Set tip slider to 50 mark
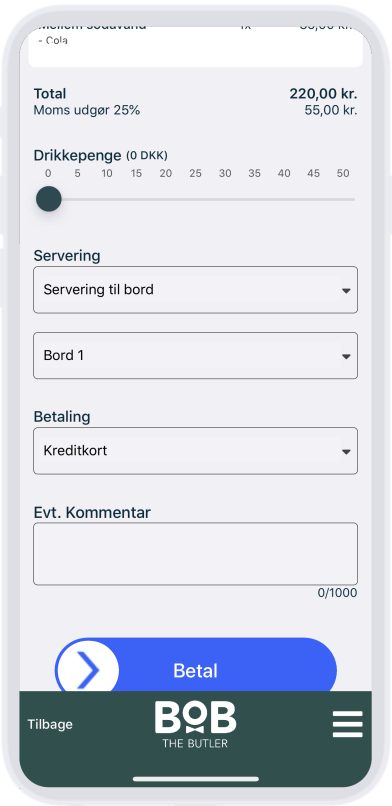 [x=343, y=199]
